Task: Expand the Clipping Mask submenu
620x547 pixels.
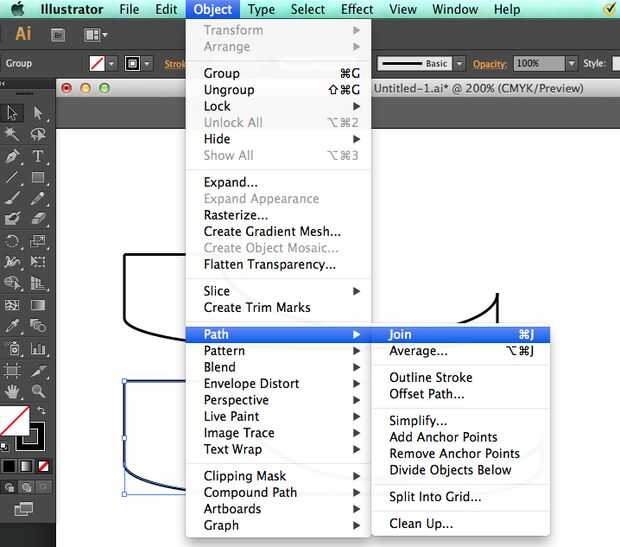Action: click(278, 476)
